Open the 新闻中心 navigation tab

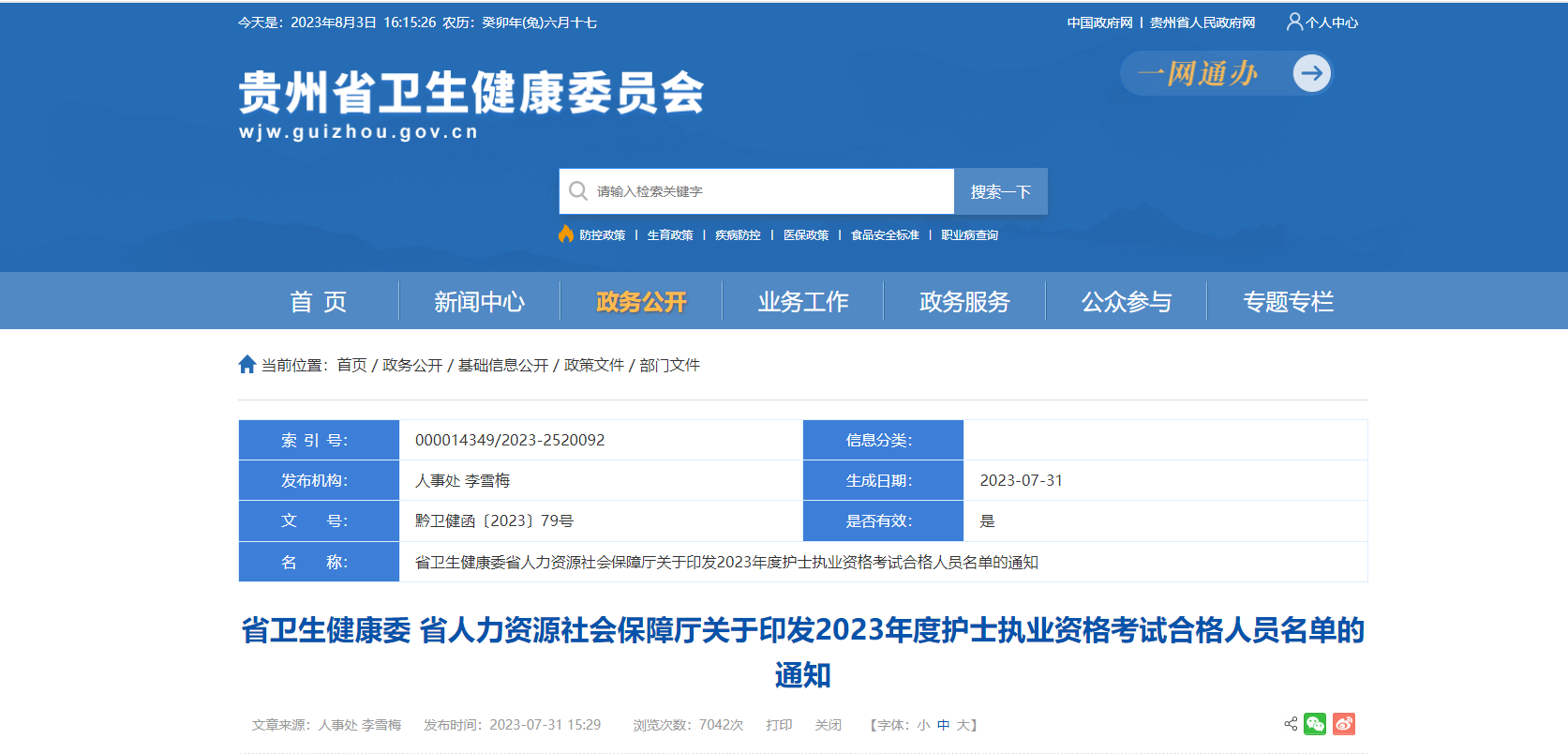479,302
